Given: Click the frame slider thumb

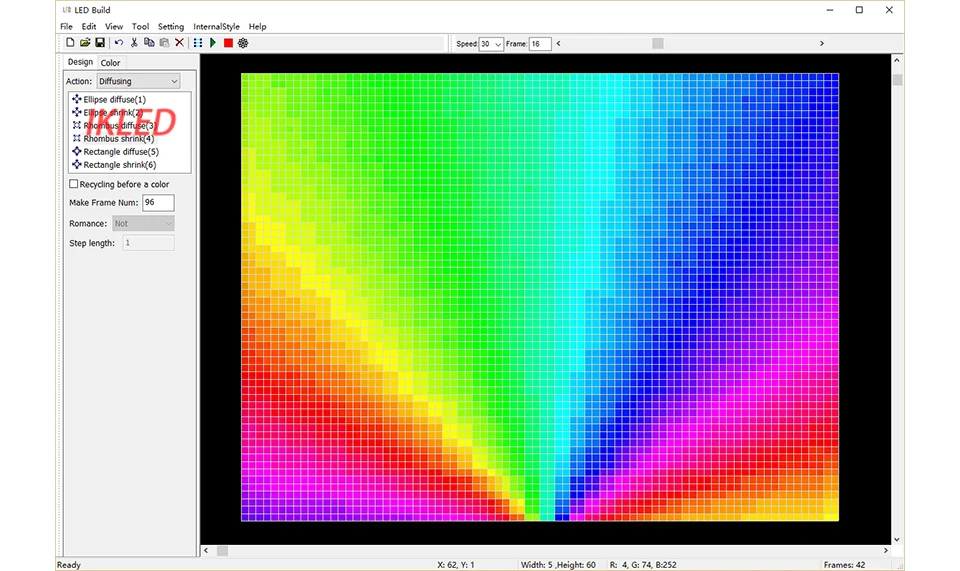Looking at the screenshot, I should point(658,43).
